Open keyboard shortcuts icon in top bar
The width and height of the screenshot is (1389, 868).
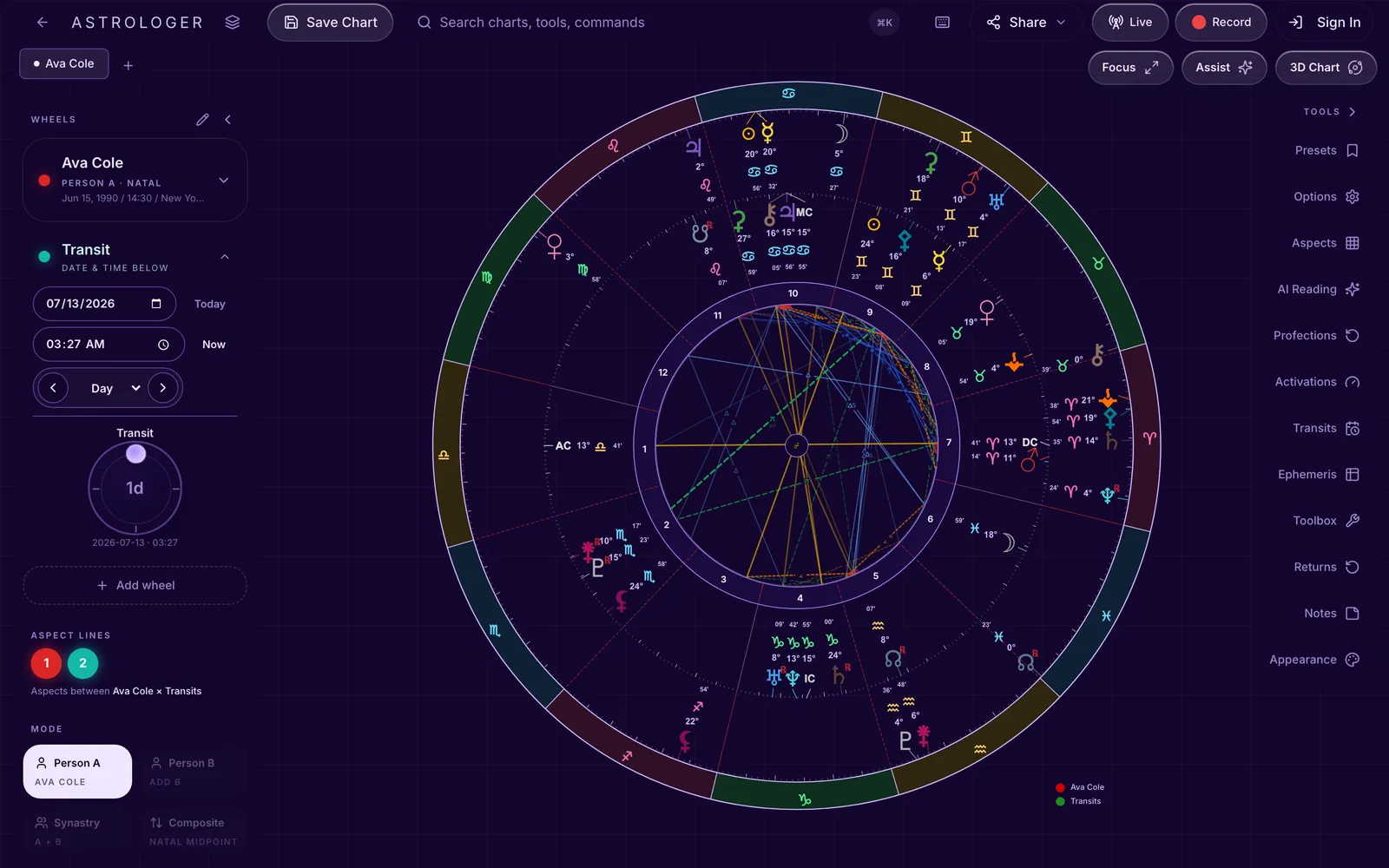[x=942, y=23]
